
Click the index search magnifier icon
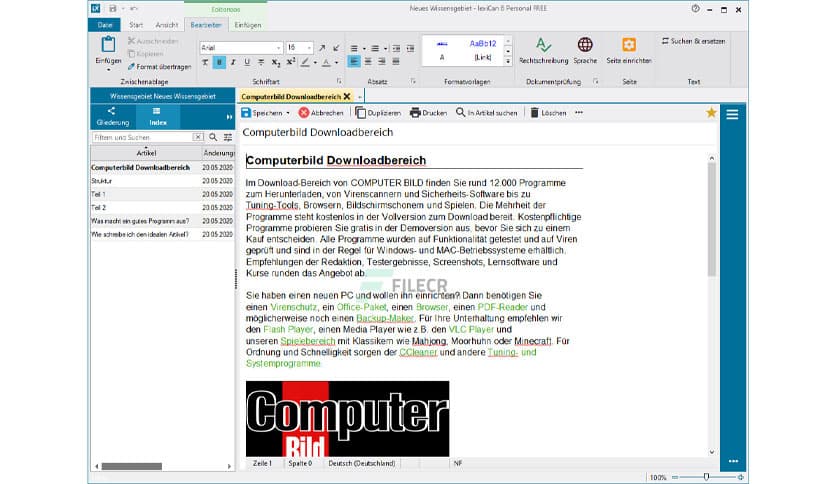pyautogui.click(x=213, y=137)
